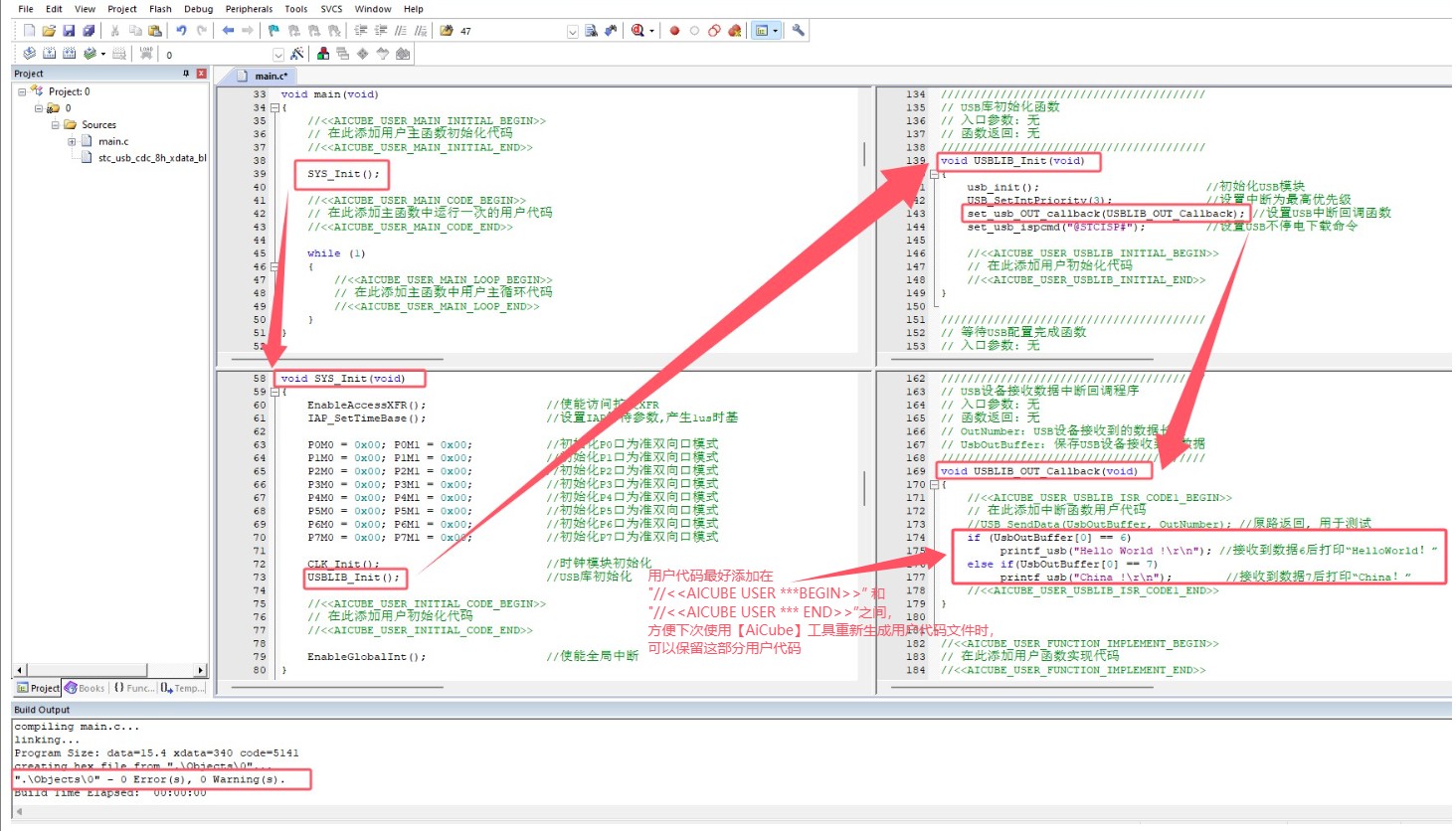Click the Translate current file icon
Image resolution: width=1456 pixels, height=831 pixels.
(29, 54)
